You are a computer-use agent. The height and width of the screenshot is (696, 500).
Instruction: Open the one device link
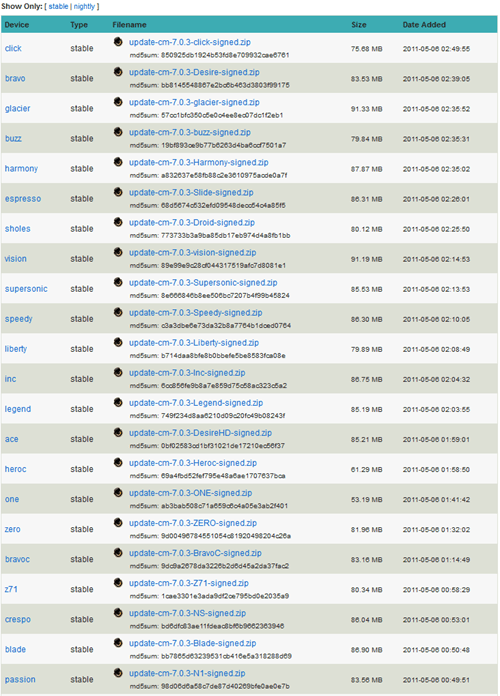12,499
